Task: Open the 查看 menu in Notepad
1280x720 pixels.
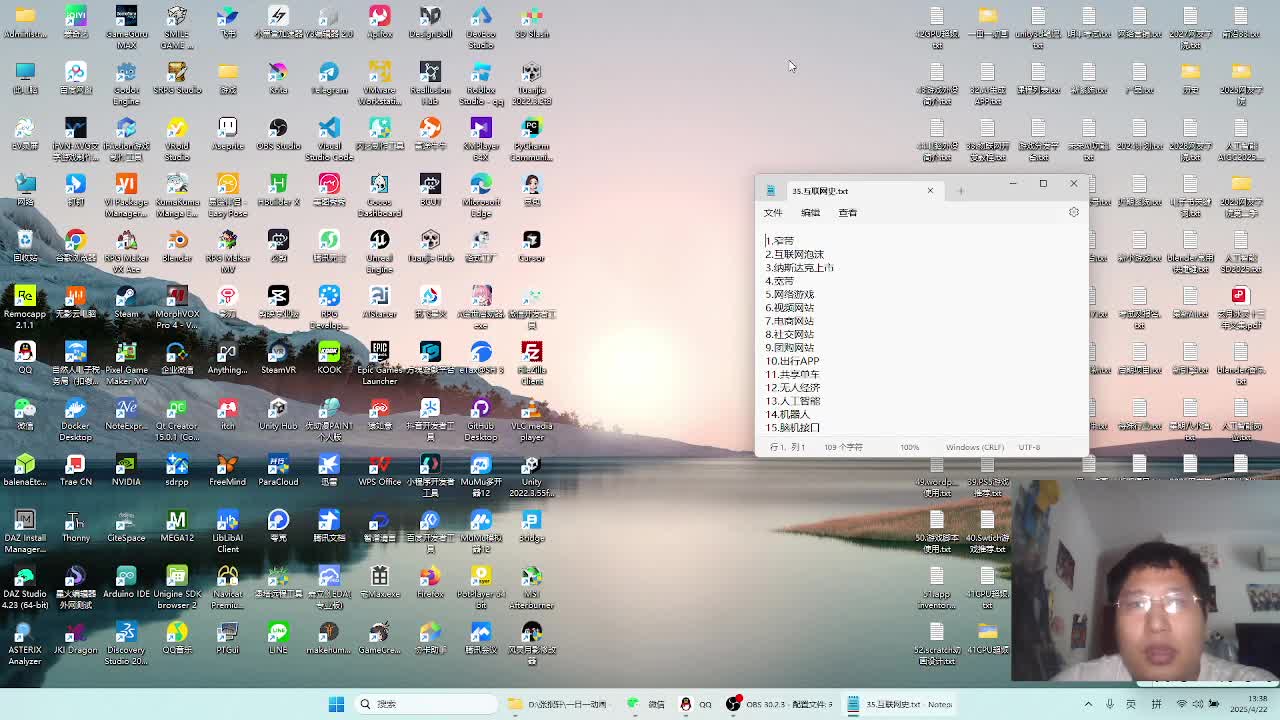Action: pyautogui.click(x=848, y=213)
